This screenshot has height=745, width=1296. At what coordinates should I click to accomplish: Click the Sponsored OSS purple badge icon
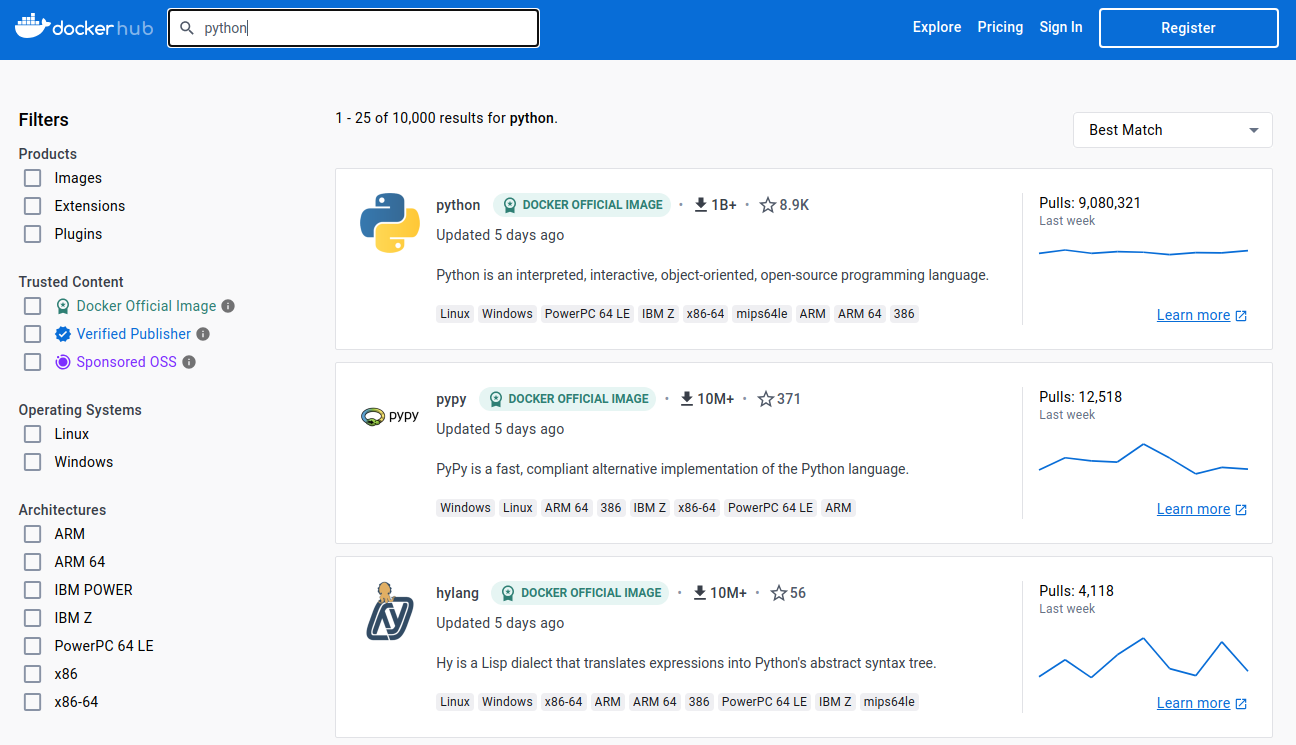pos(63,362)
